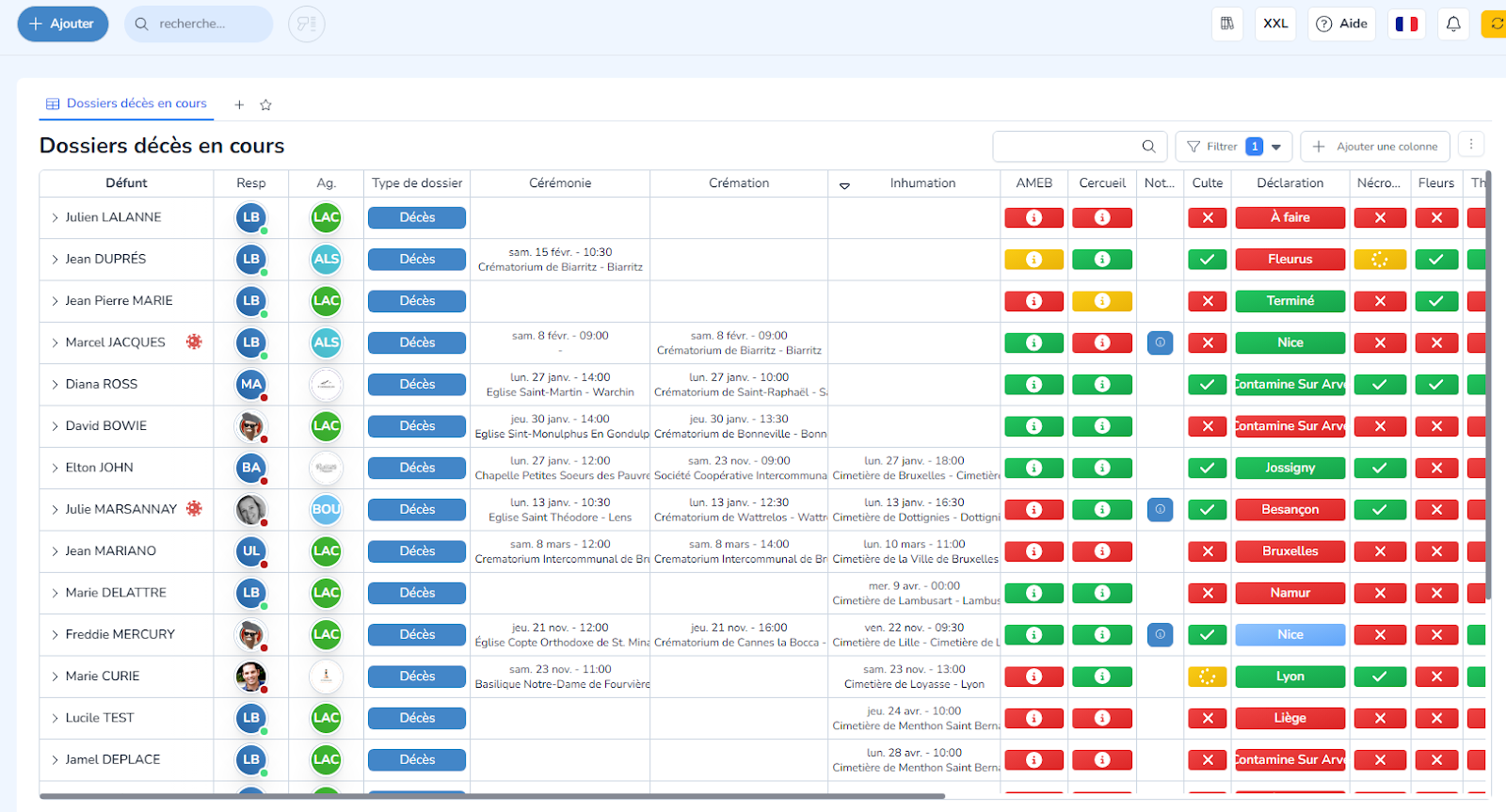This screenshot has width=1506, height=812.
Task: Sort by the Cérémonie column header
Action: pyautogui.click(x=560, y=183)
